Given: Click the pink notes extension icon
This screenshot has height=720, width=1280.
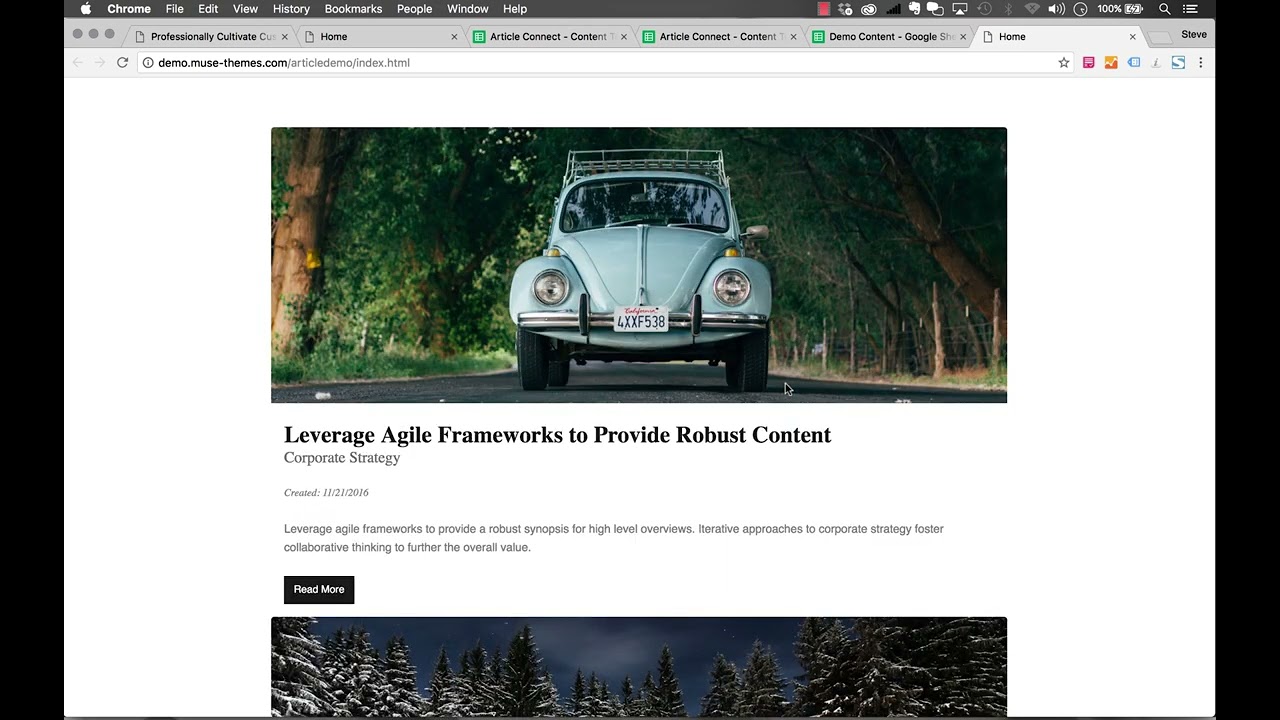Looking at the screenshot, I should click(x=1089, y=62).
